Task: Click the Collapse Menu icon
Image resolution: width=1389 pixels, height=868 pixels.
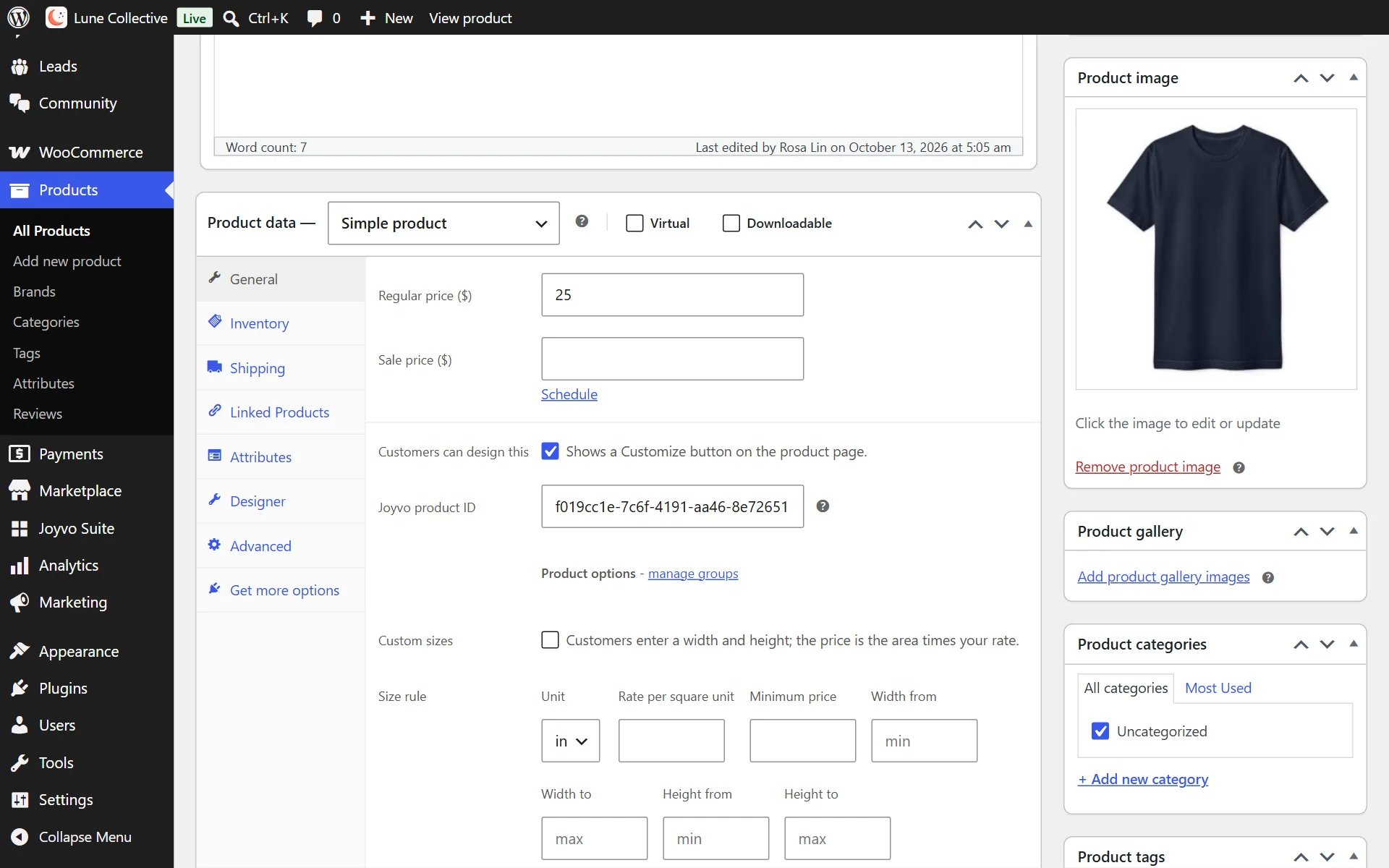Action: [x=20, y=837]
